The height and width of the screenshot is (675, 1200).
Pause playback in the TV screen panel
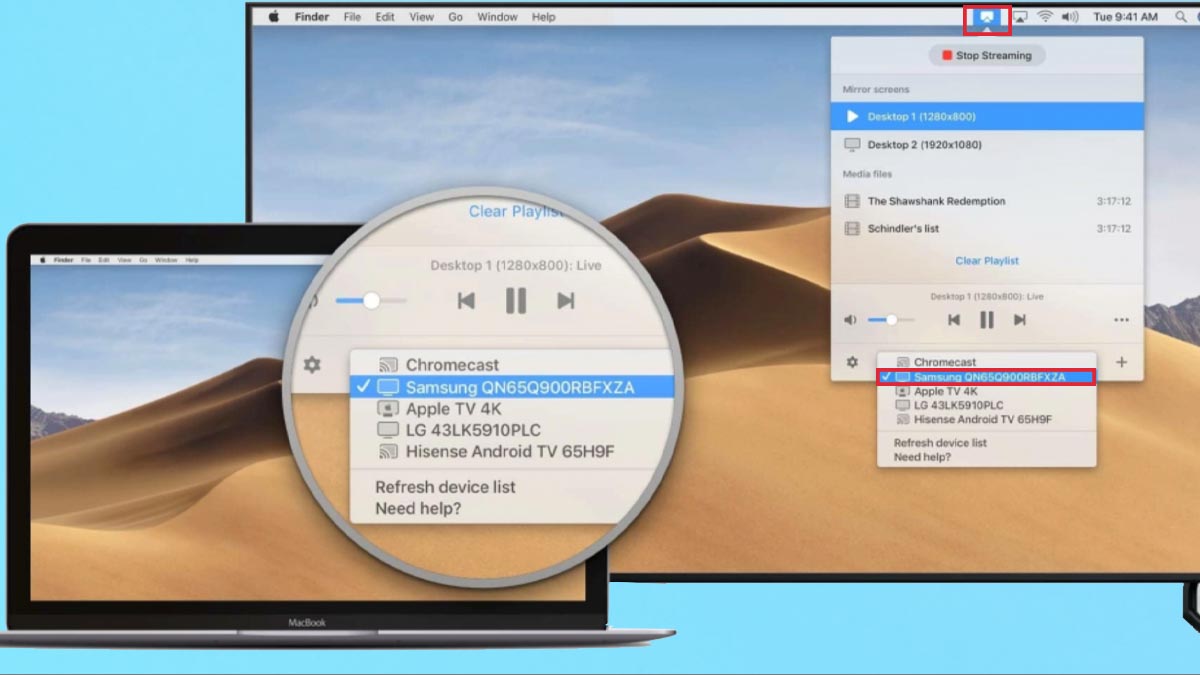click(987, 320)
